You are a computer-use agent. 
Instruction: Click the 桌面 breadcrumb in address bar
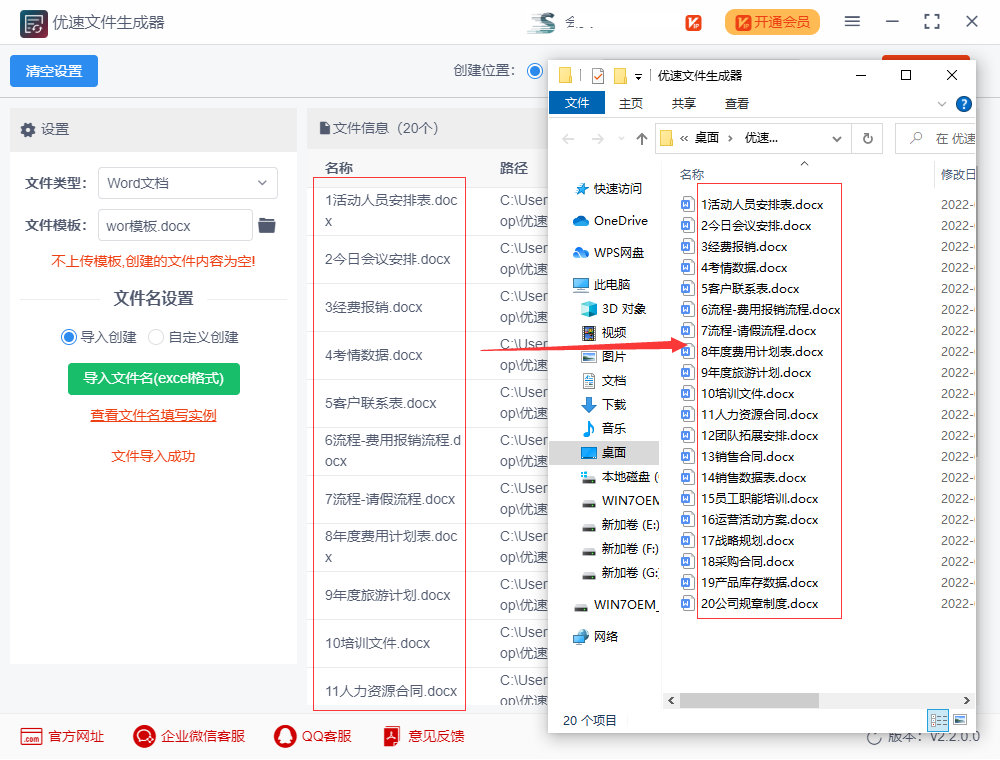tap(707, 138)
